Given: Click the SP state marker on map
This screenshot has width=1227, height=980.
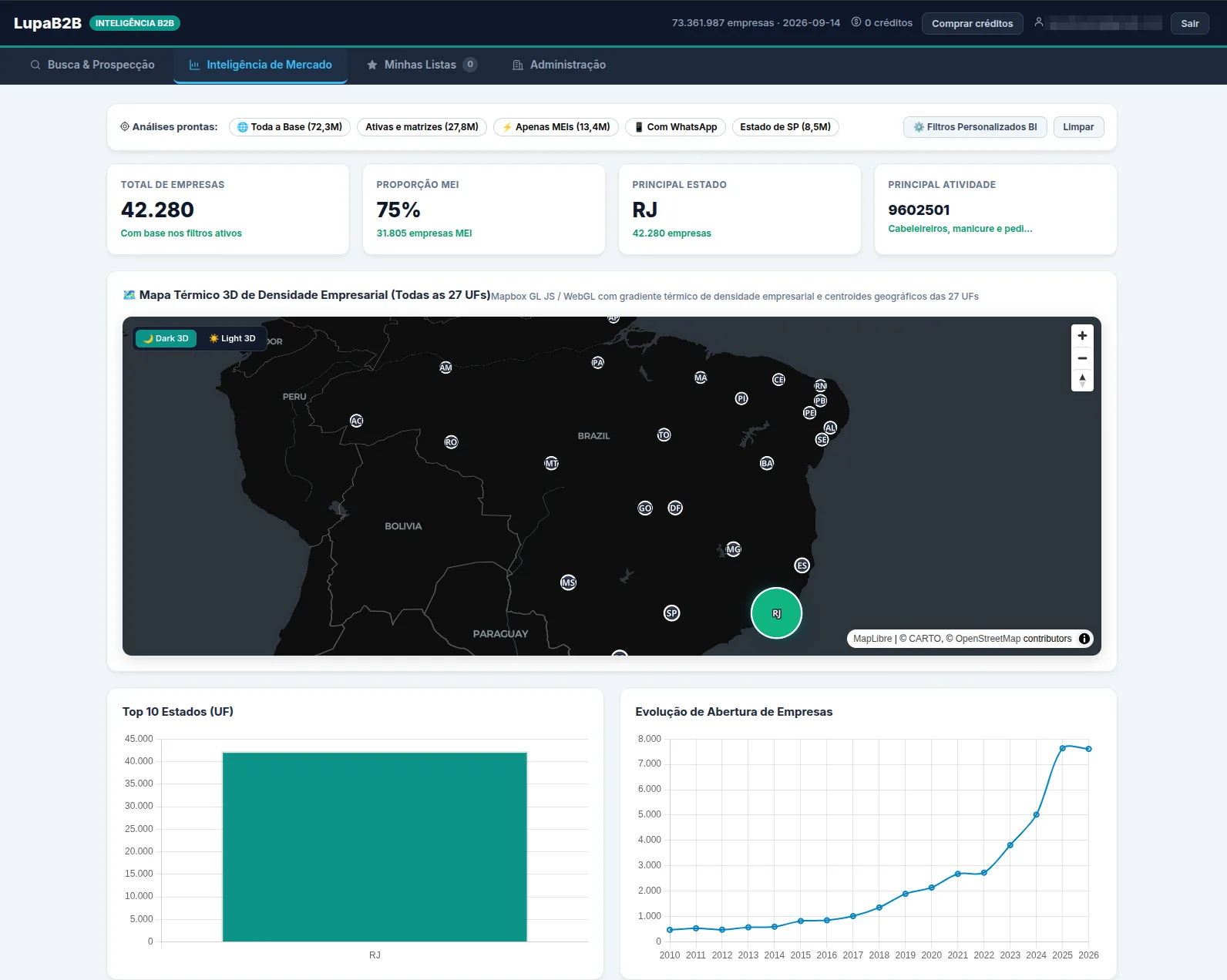Looking at the screenshot, I should (x=671, y=613).
